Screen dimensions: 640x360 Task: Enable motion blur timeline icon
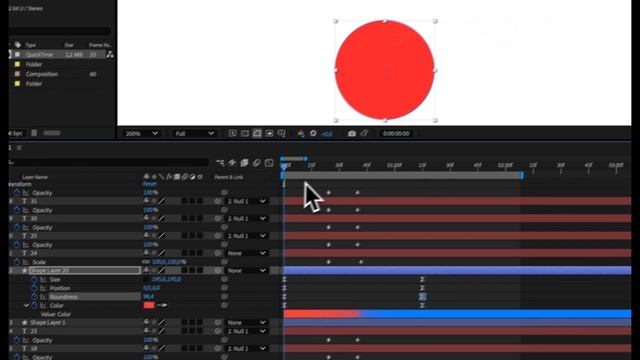click(256, 163)
